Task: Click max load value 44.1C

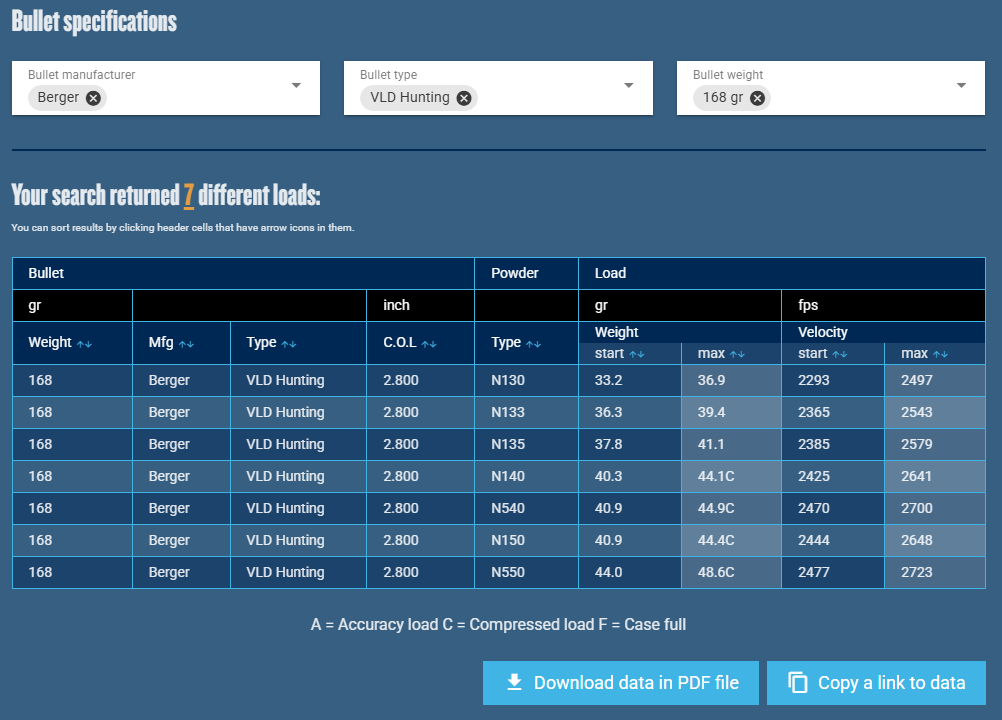Action: click(716, 477)
